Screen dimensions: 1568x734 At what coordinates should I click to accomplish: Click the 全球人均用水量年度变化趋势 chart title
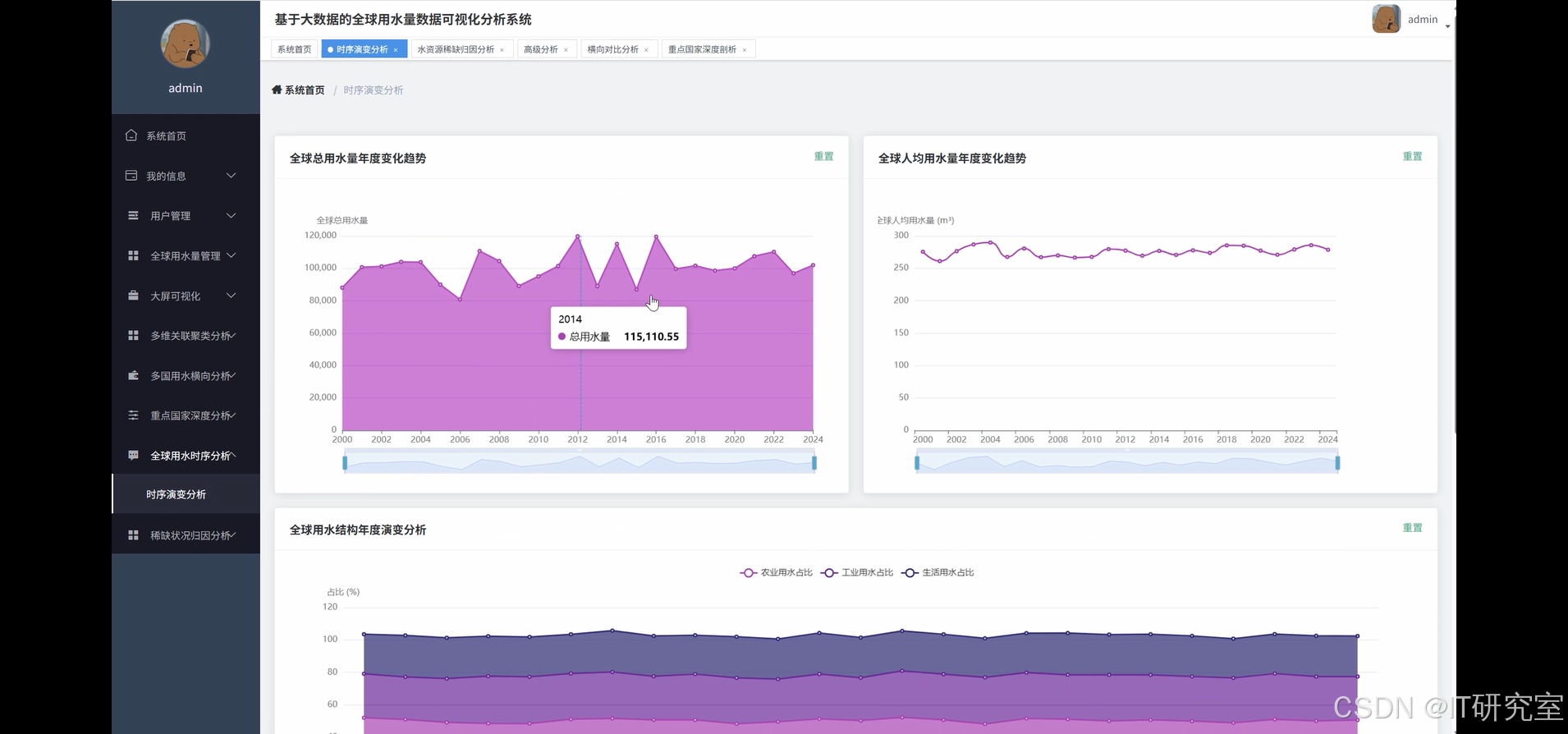pyautogui.click(x=952, y=158)
